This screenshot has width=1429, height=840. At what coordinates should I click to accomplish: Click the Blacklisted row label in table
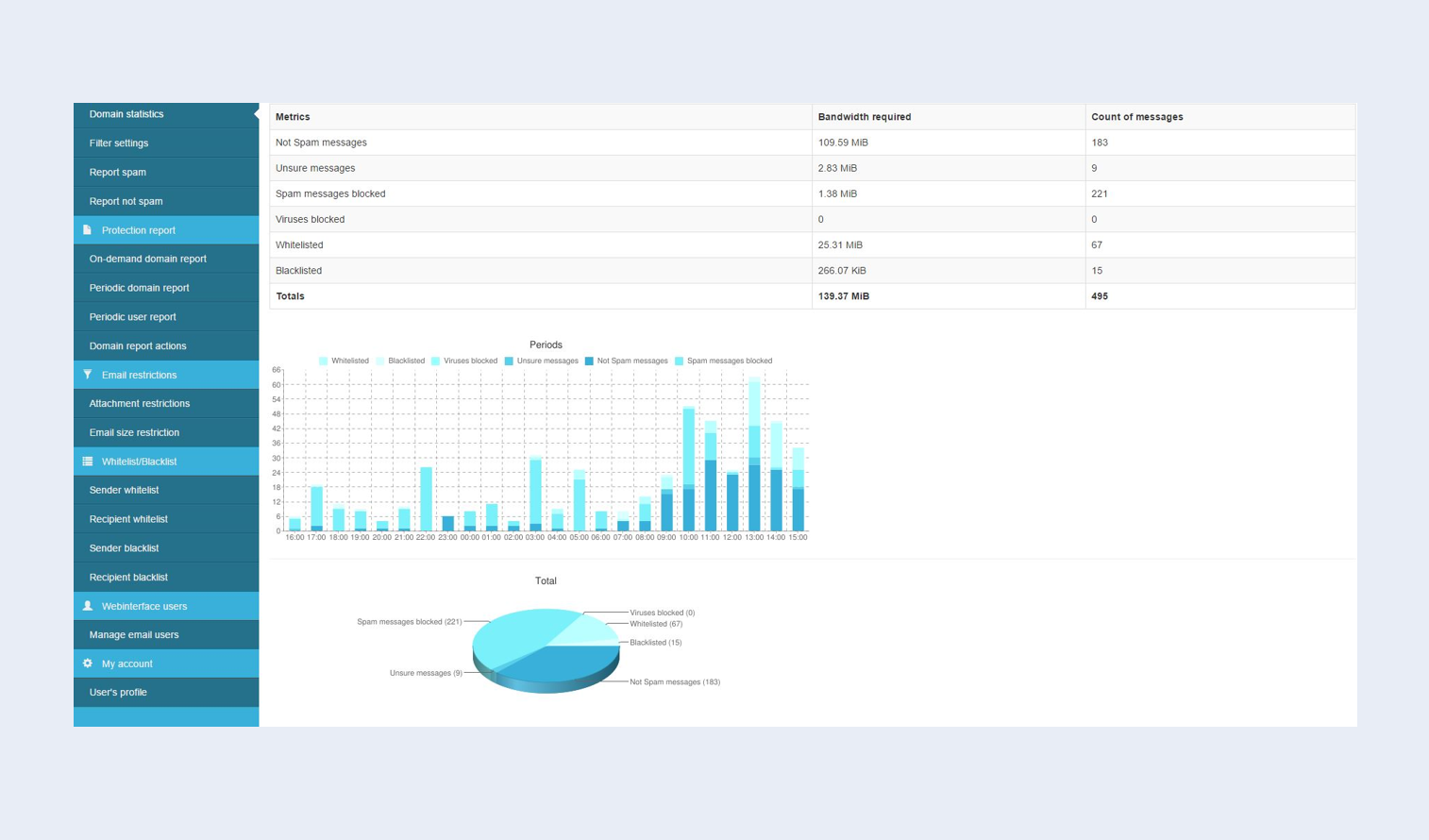(x=298, y=270)
